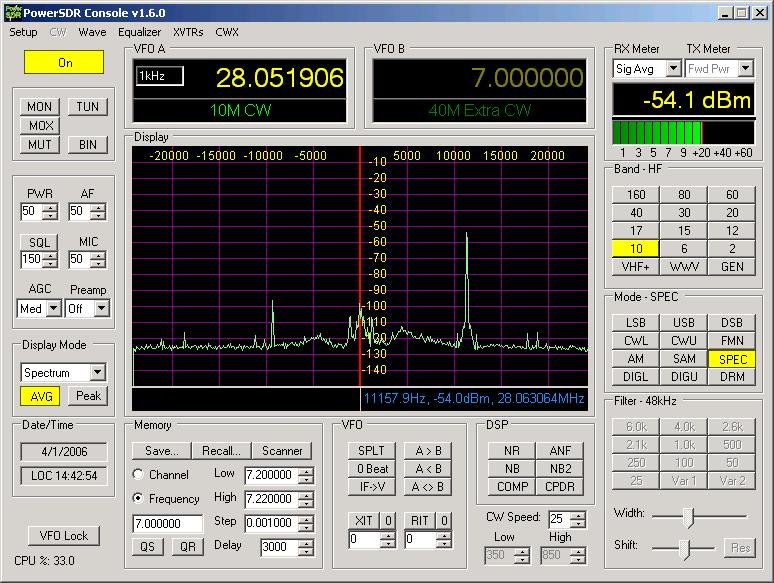Select LSB mode
This screenshot has height=583, width=774.
point(635,323)
